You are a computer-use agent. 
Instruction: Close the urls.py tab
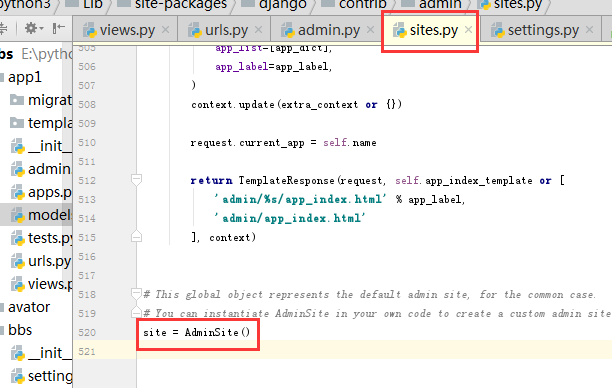coord(258,30)
